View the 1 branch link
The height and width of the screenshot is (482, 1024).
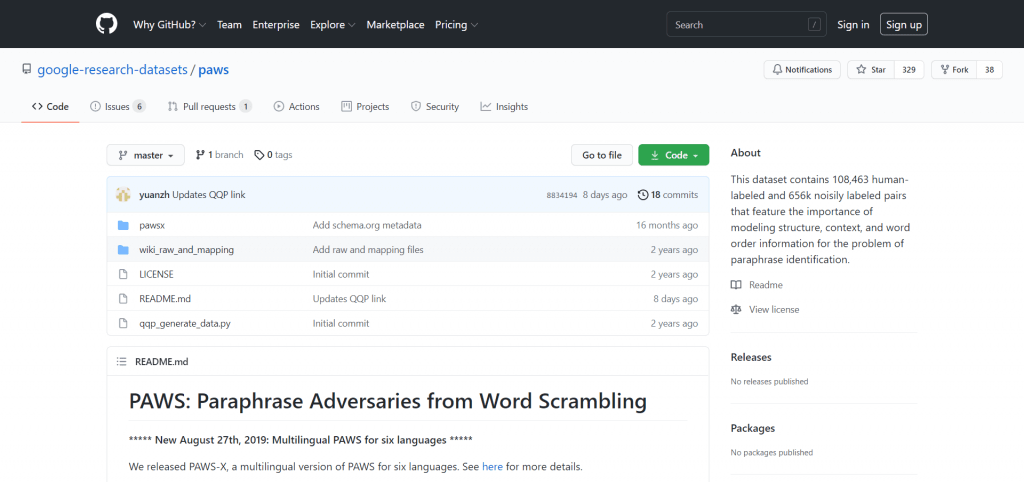click(x=219, y=155)
